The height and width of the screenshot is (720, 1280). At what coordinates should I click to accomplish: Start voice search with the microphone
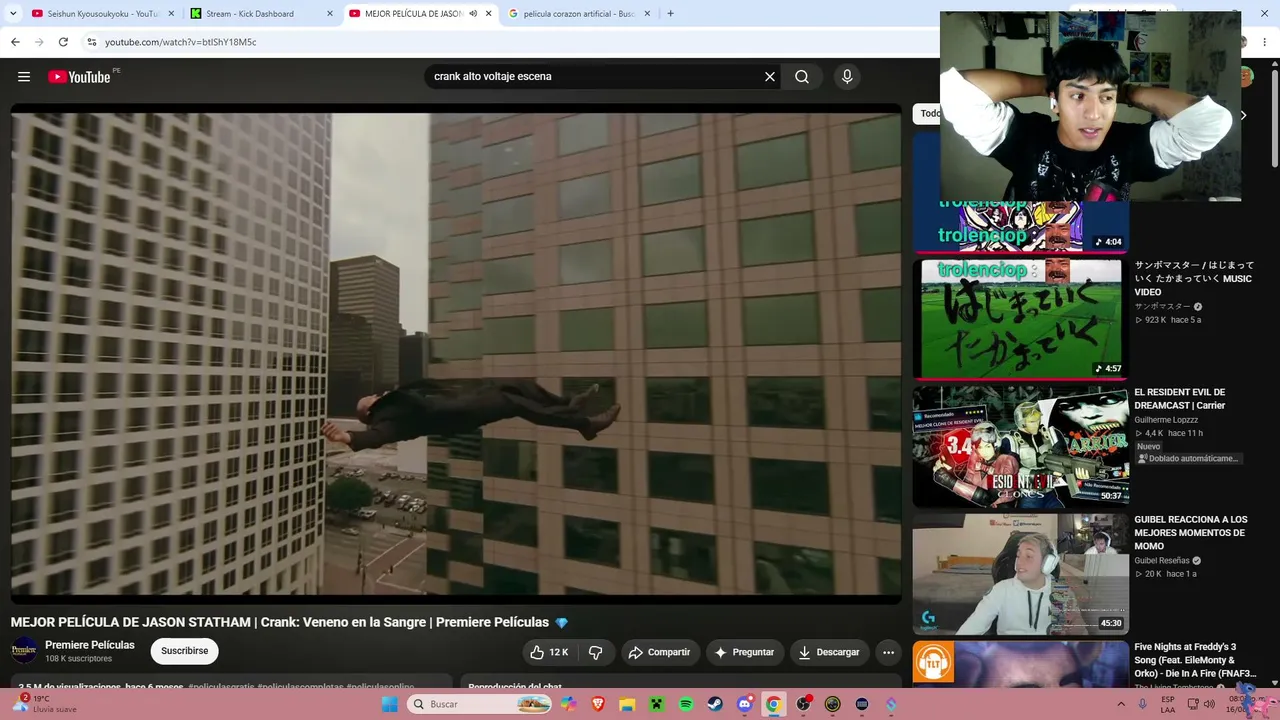pos(847,77)
